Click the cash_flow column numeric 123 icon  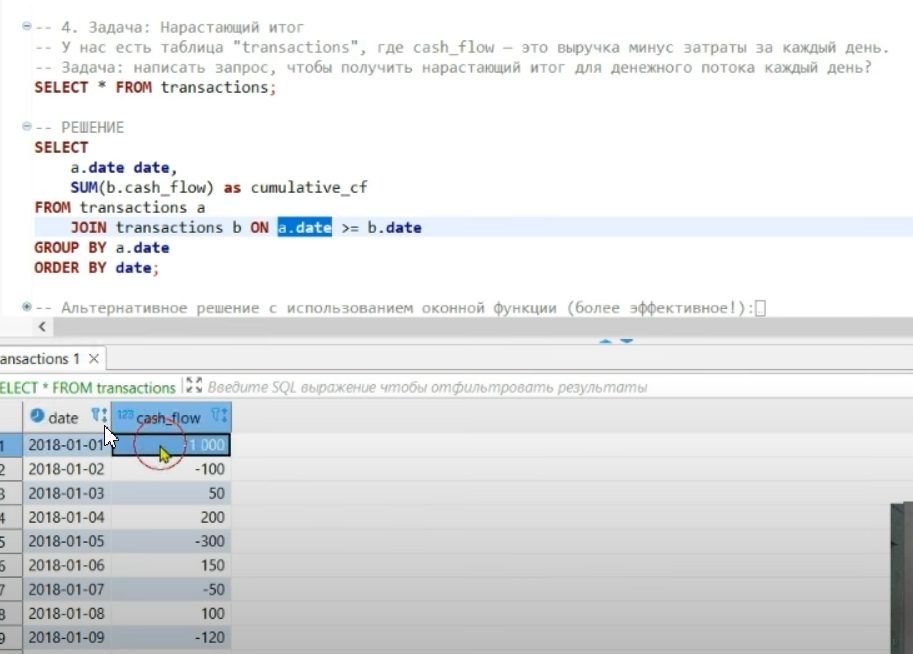[125, 416]
